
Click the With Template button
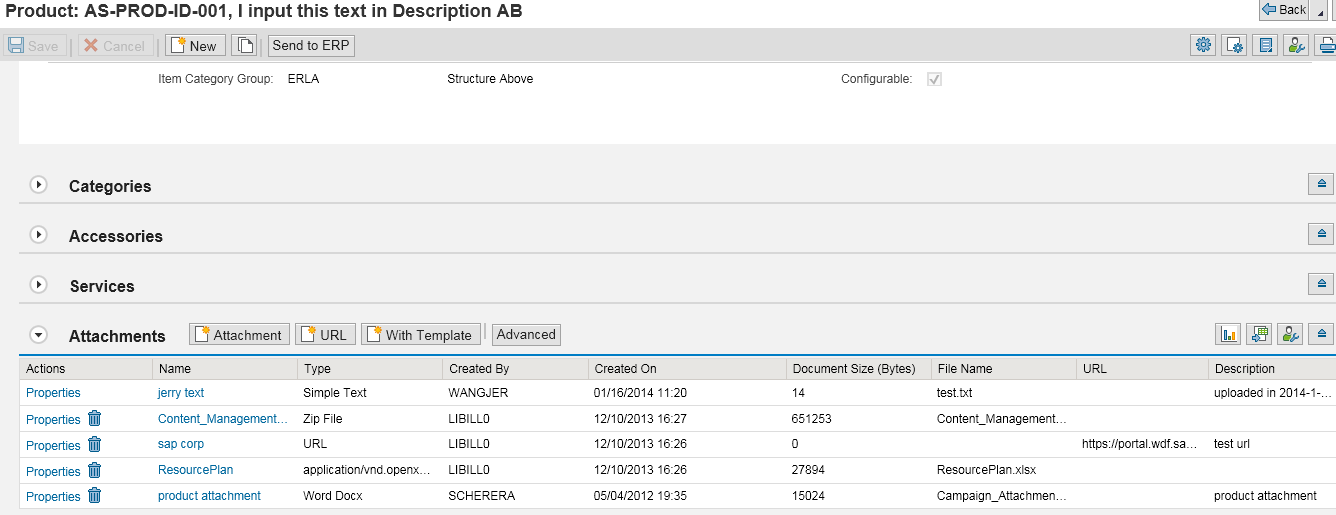tap(421, 334)
